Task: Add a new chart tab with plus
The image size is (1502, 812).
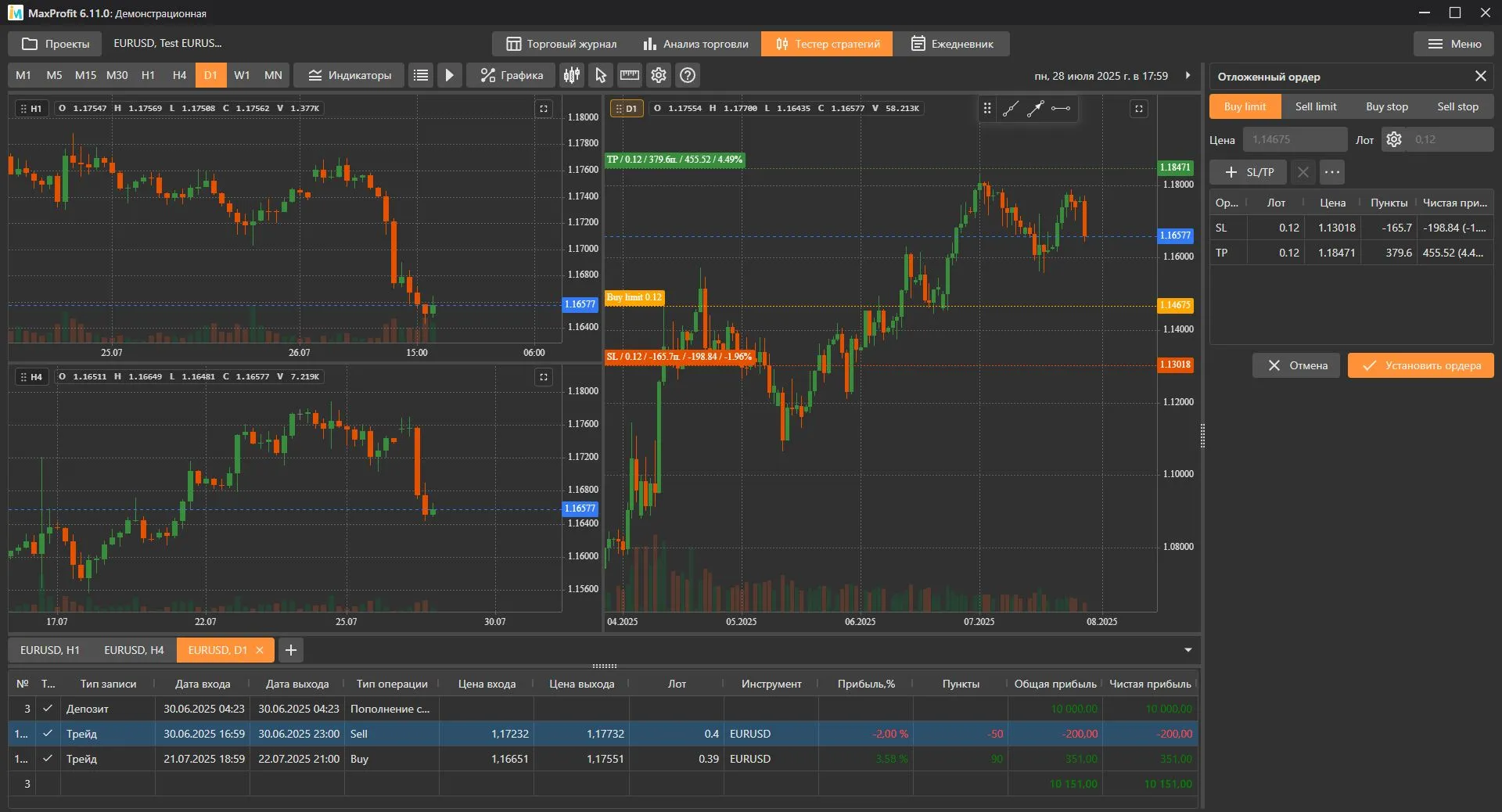Action: click(x=290, y=650)
